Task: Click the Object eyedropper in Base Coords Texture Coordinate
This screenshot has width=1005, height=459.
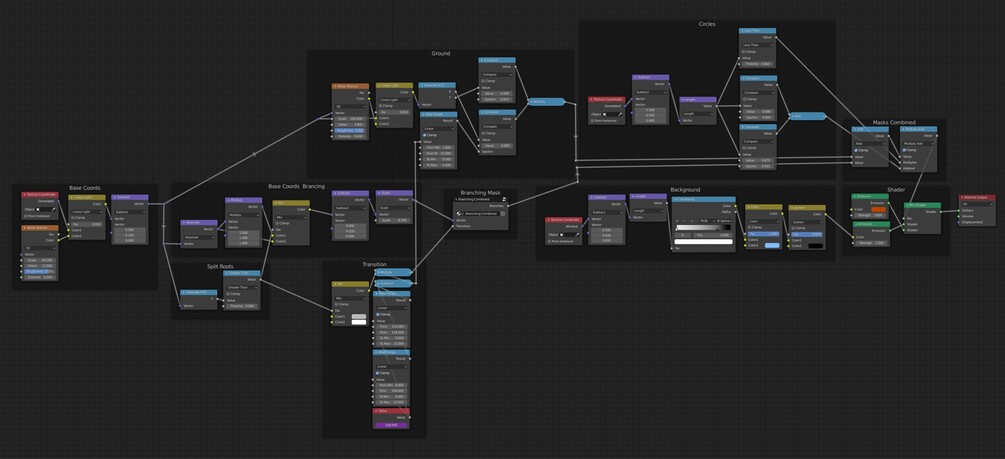Action: coord(53,210)
